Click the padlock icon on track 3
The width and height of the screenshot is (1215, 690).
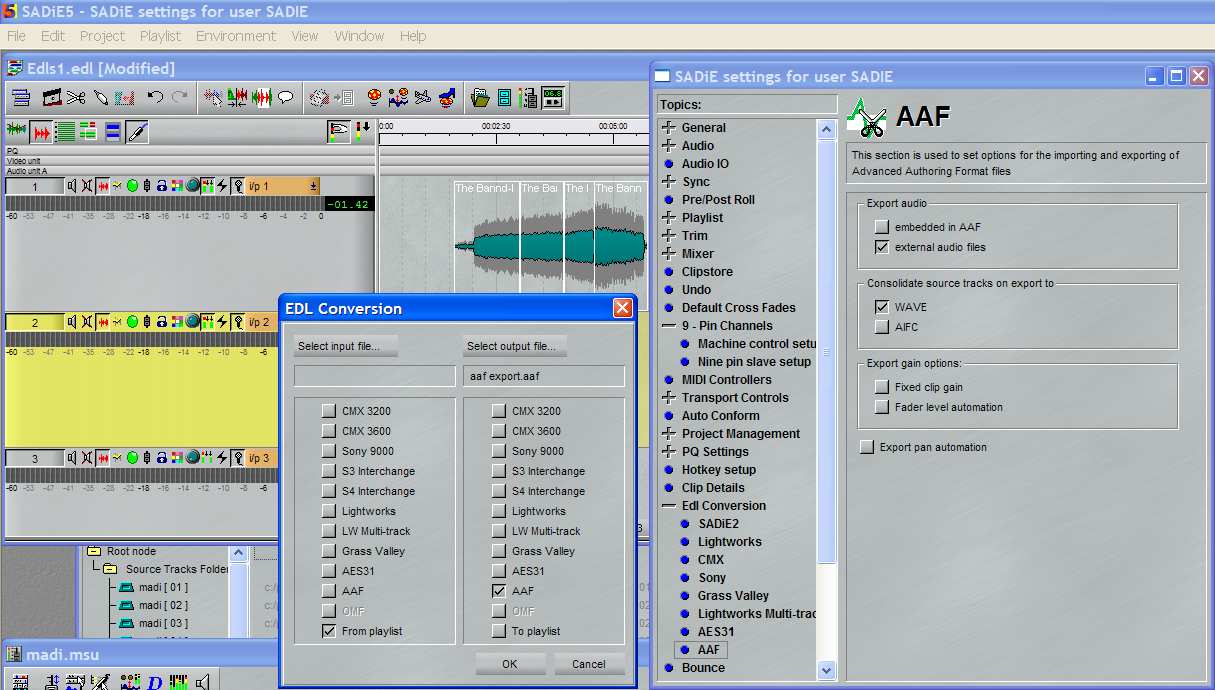point(161,458)
